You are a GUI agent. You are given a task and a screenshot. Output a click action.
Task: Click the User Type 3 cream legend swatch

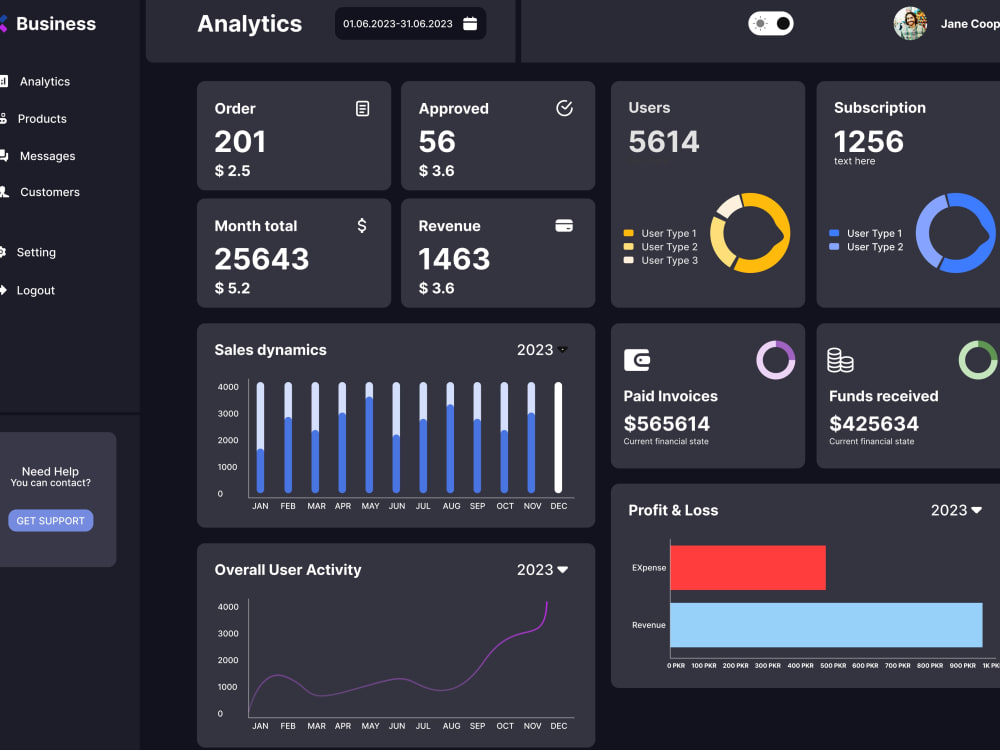pyautogui.click(x=628, y=260)
